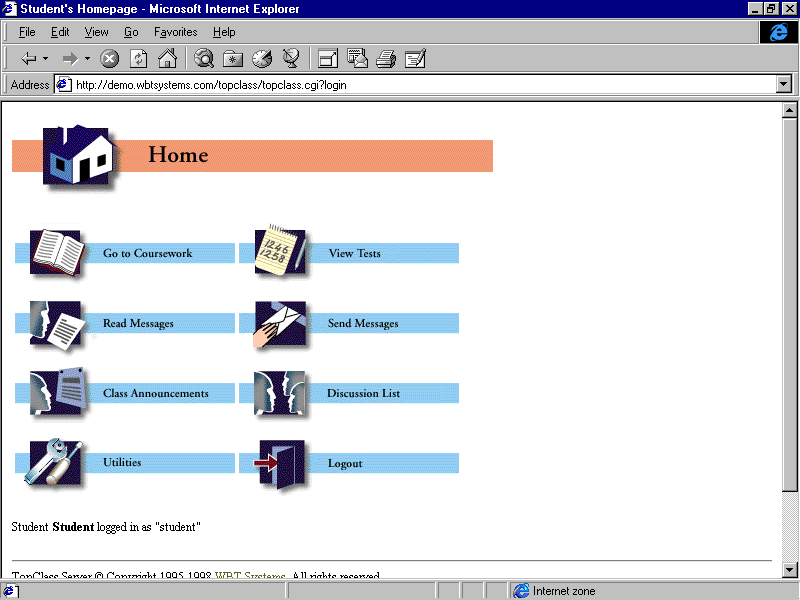Click the Stop button in the toolbar

[x=110, y=59]
